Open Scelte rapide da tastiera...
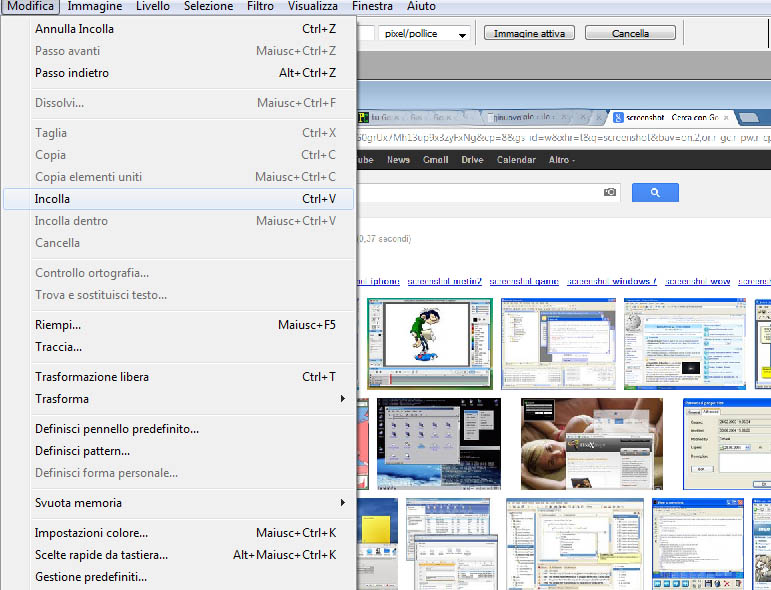 pos(179,555)
